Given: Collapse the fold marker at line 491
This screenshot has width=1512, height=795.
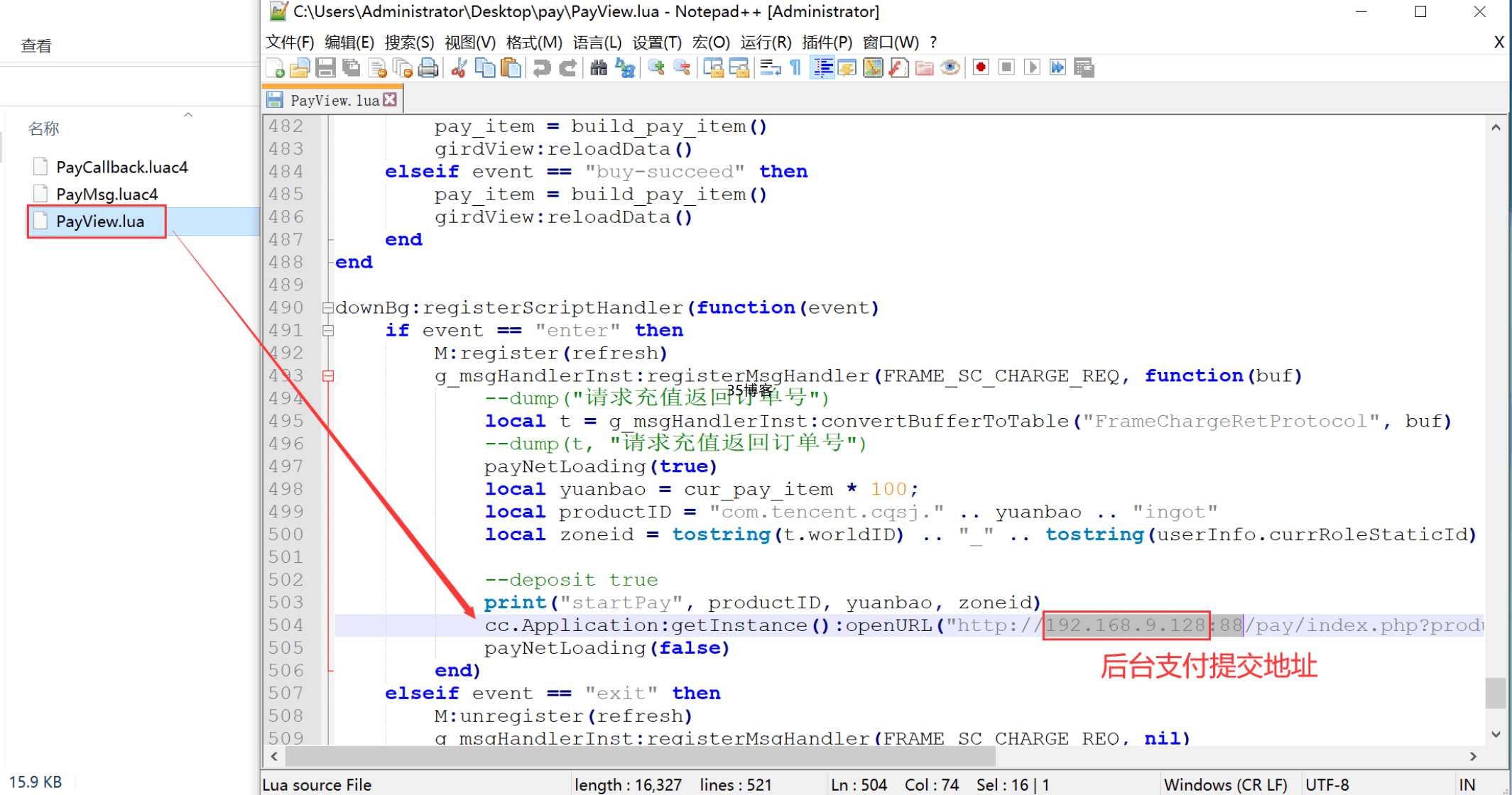Looking at the screenshot, I should point(327,331).
